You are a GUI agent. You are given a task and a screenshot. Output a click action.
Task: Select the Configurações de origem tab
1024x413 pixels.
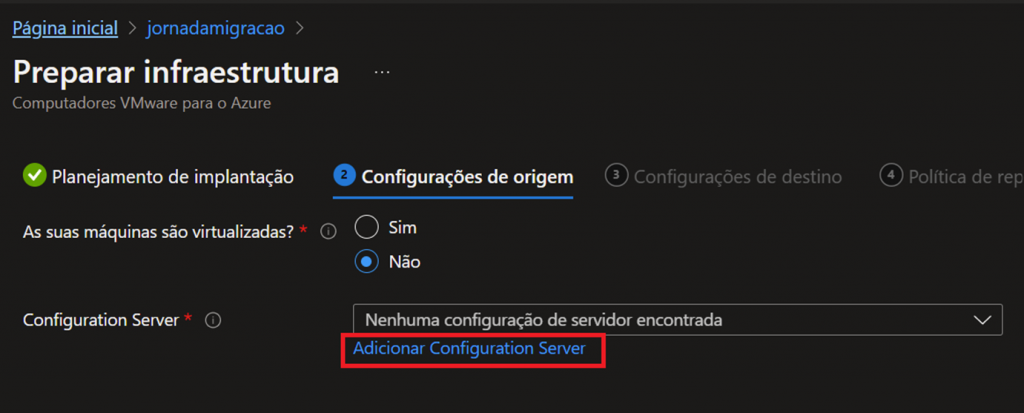(466, 177)
